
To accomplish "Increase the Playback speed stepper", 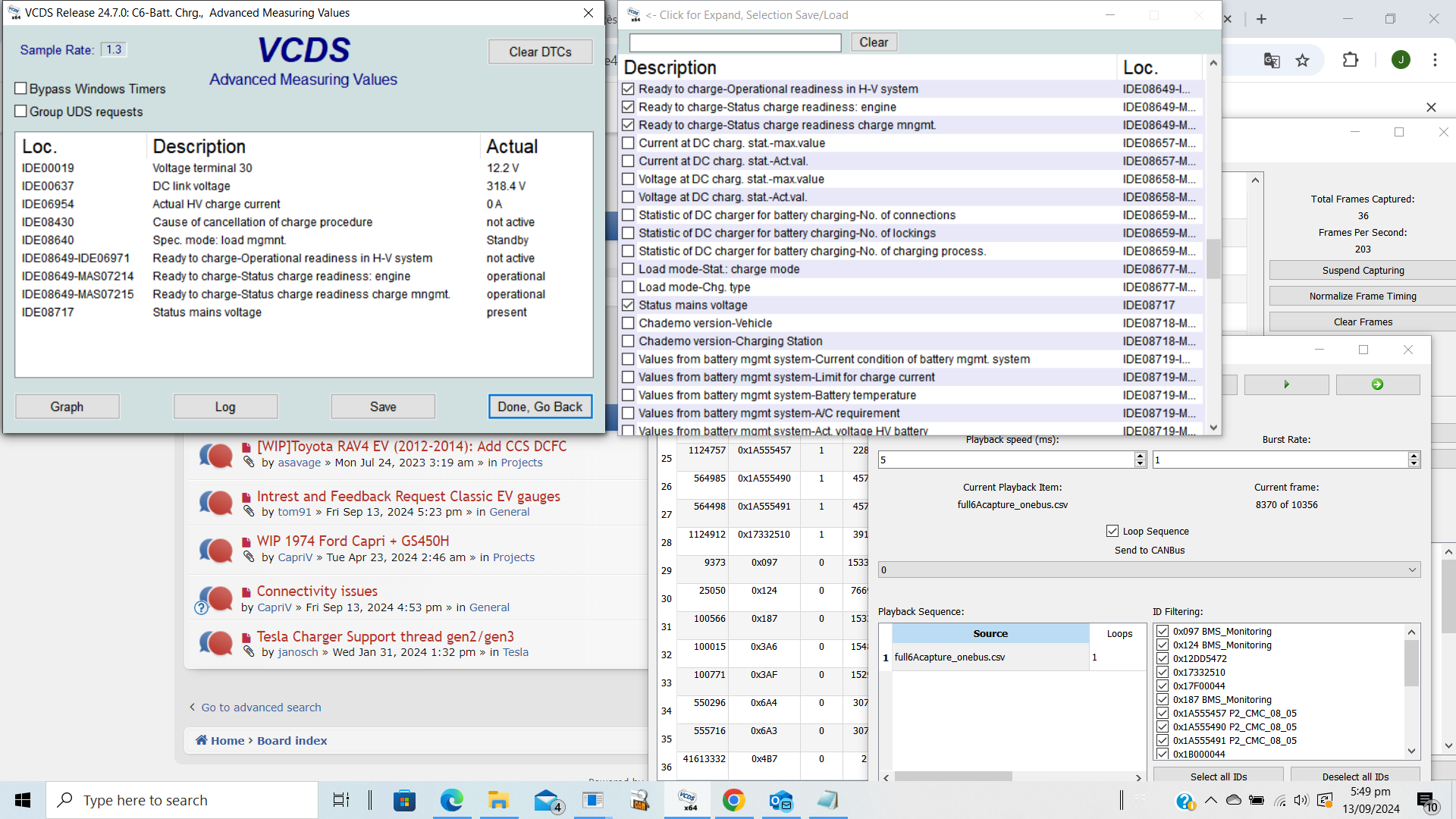I will pos(1140,456).
